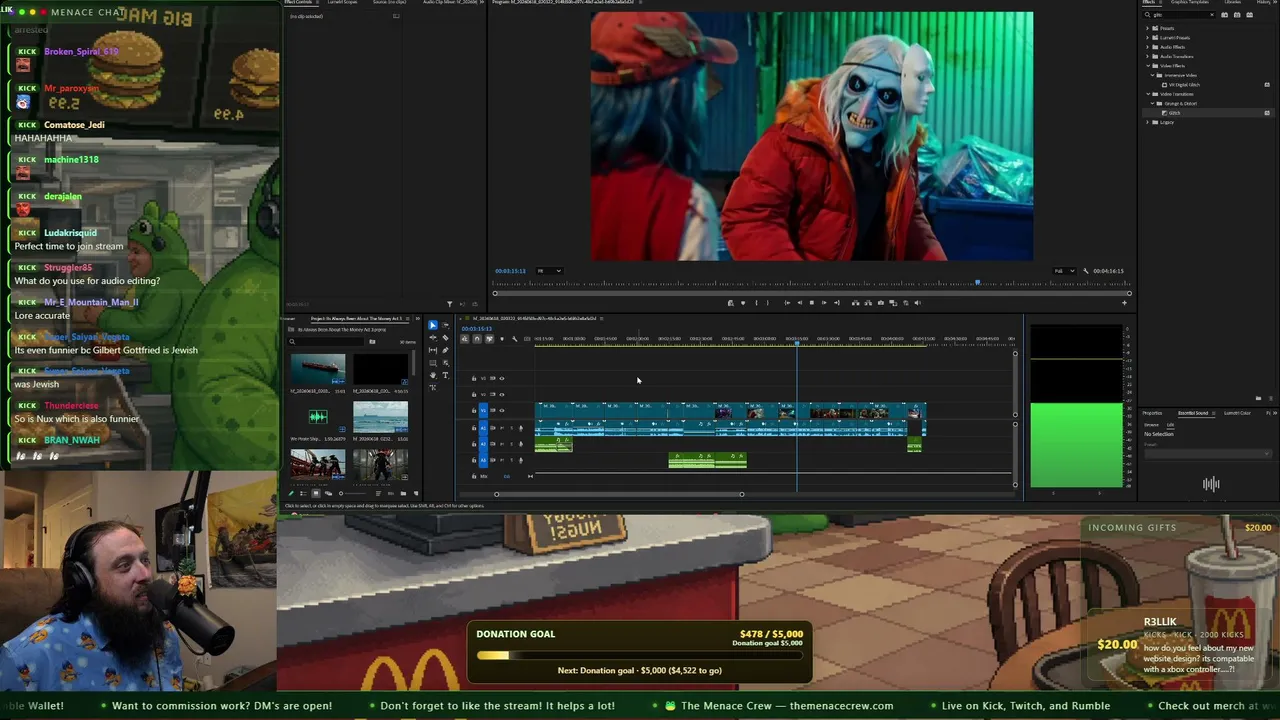The image size is (1280, 720).
Task: Toggle the A1 track target button
Action: (483, 428)
